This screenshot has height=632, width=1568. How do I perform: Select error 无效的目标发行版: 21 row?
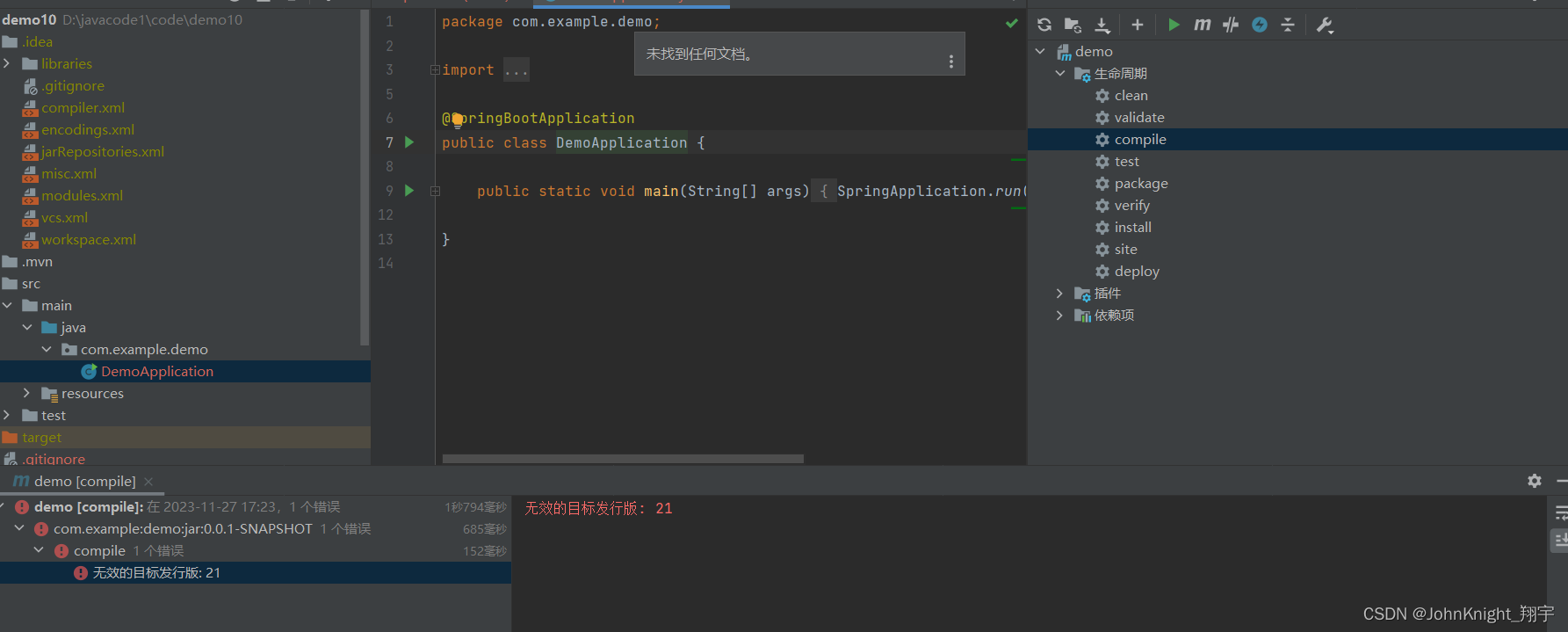tap(256, 572)
